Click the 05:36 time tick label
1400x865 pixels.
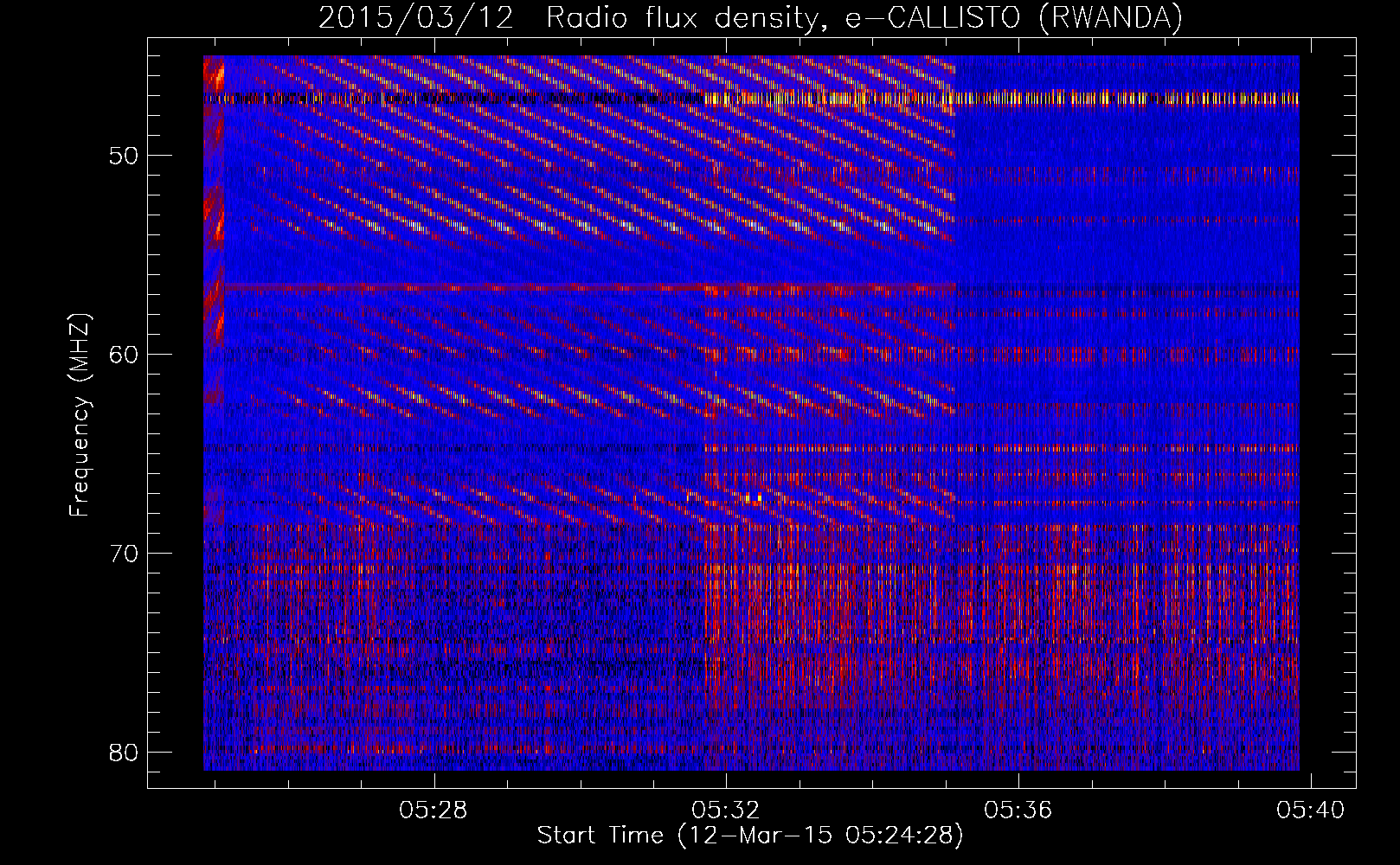tap(1018, 811)
